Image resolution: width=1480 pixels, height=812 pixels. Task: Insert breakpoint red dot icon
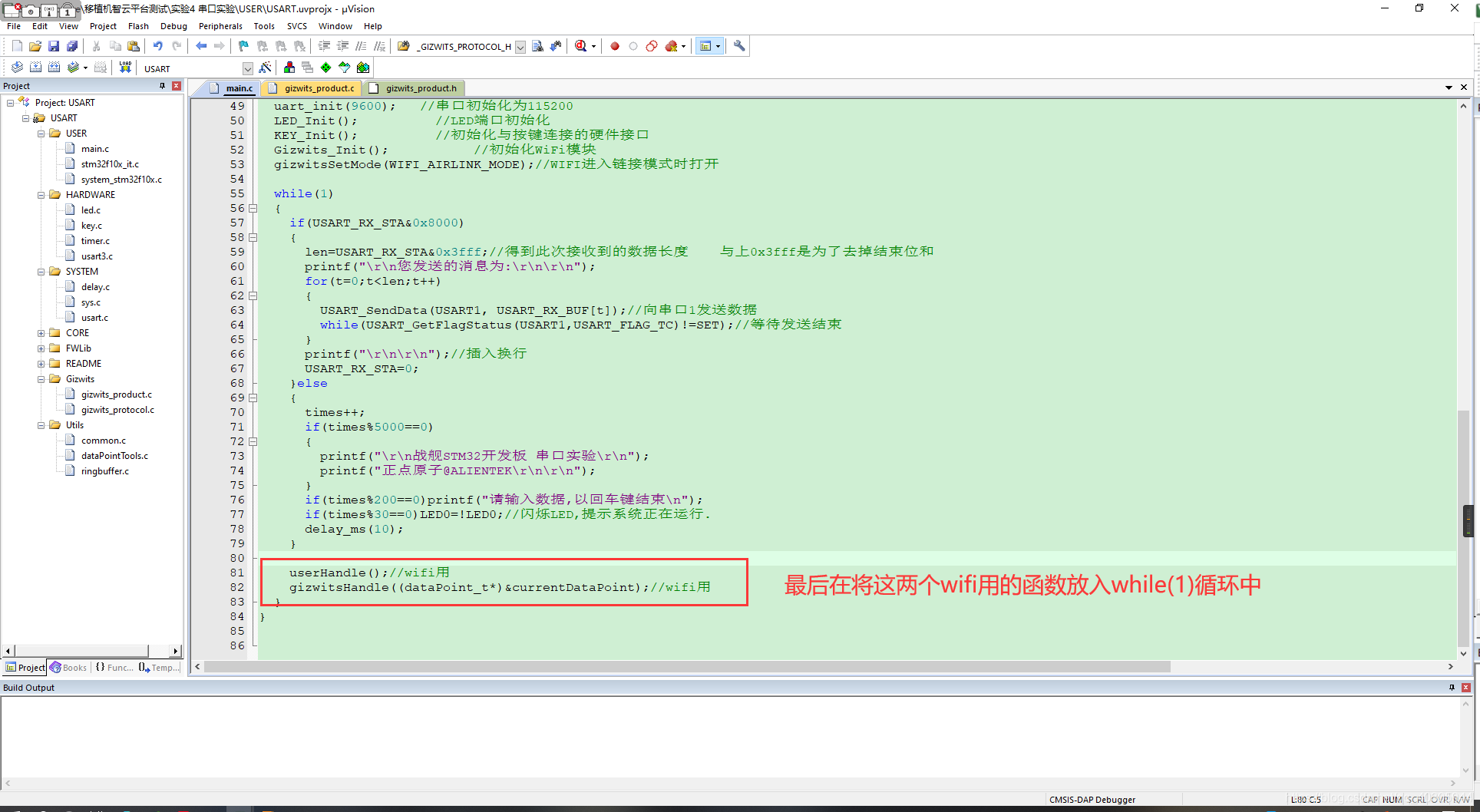pos(615,46)
